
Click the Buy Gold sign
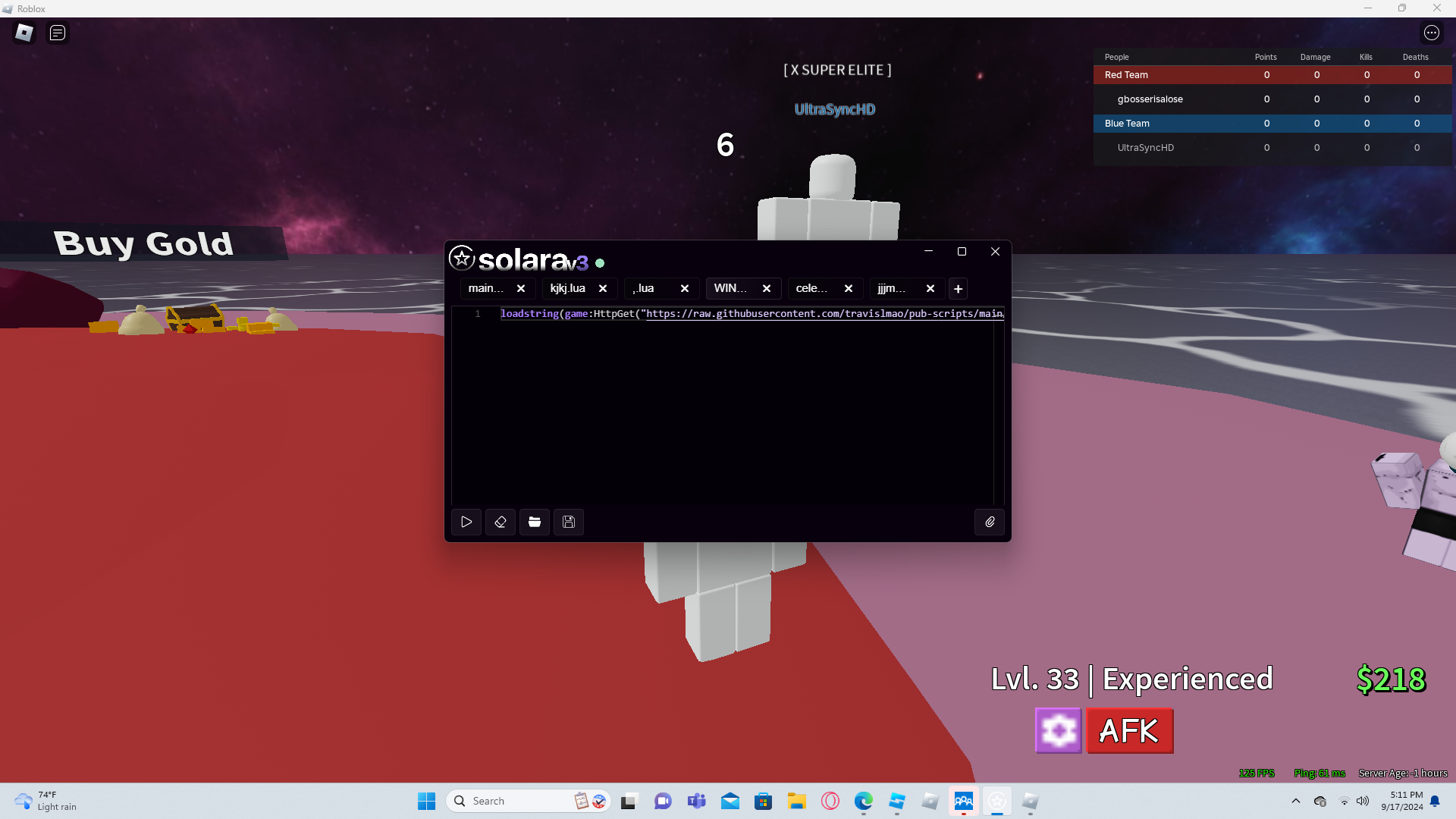point(144,243)
